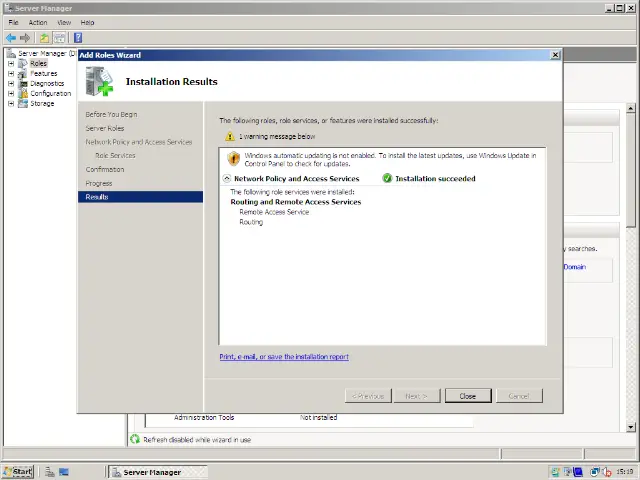
Task: Expand the Diagnostics tree node
Action: (11, 84)
